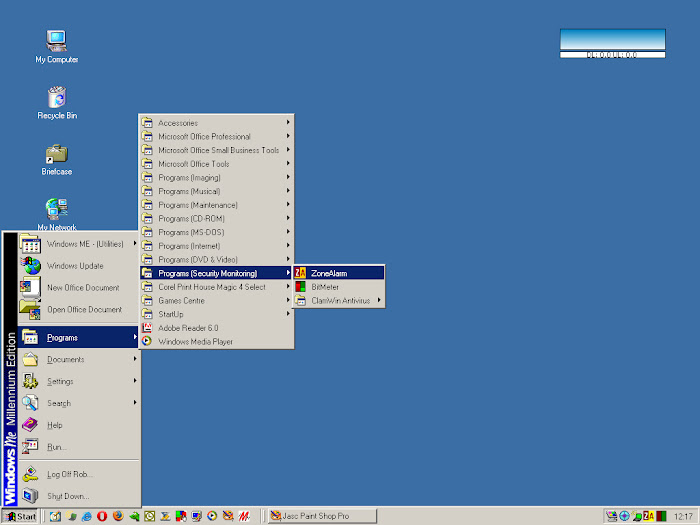Open Programs (MS-DOS) folder
The height and width of the screenshot is (525, 700).
coord(217,232)
